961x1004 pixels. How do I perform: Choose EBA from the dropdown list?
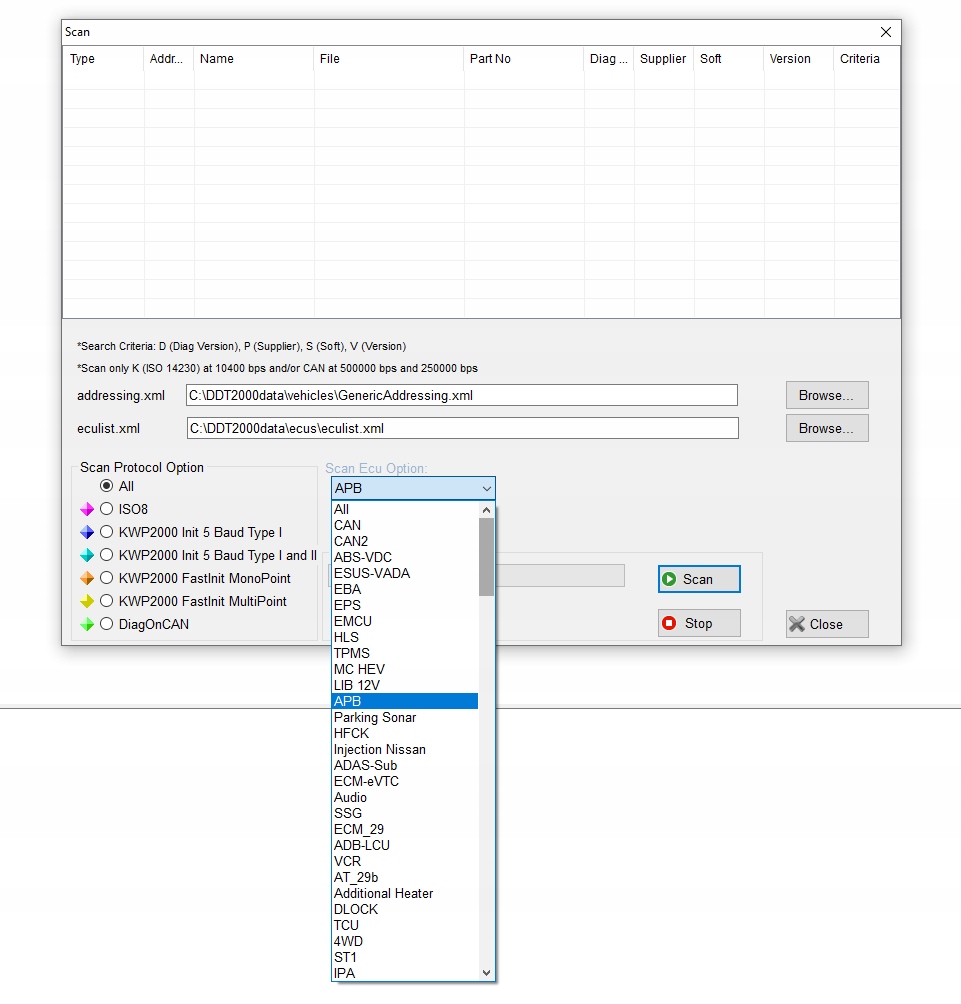405,590
